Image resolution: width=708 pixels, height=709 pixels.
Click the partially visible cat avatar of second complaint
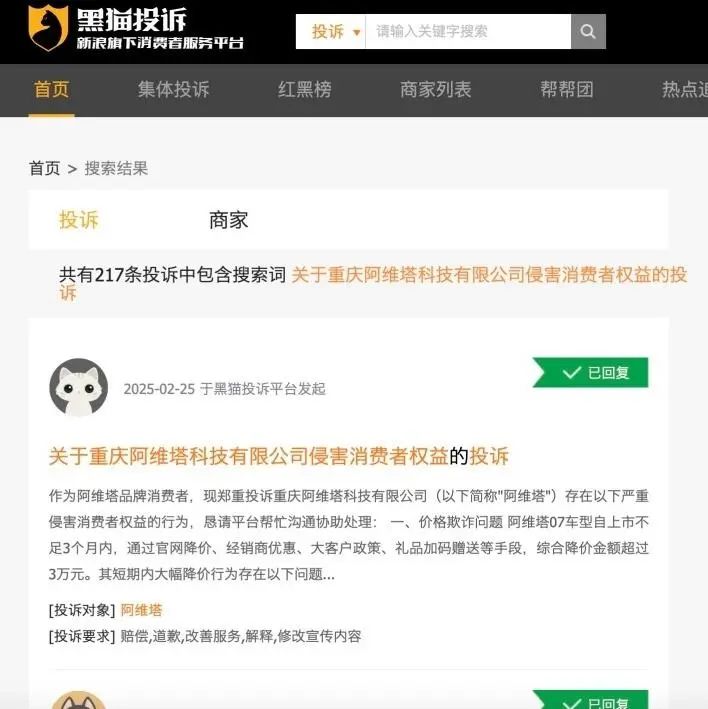(79, 700)
